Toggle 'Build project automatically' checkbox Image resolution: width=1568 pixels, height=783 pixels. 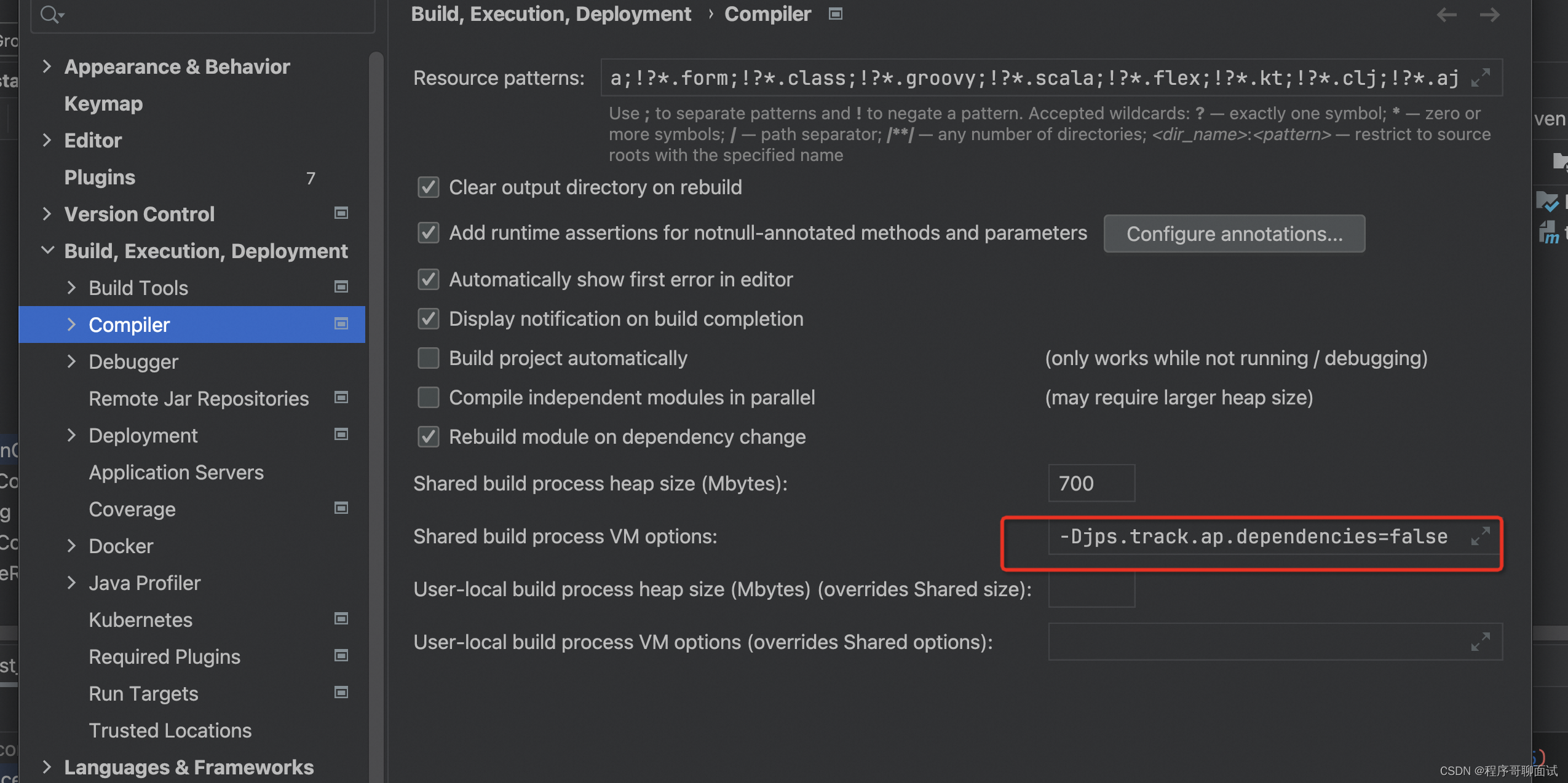click(427, 358)
